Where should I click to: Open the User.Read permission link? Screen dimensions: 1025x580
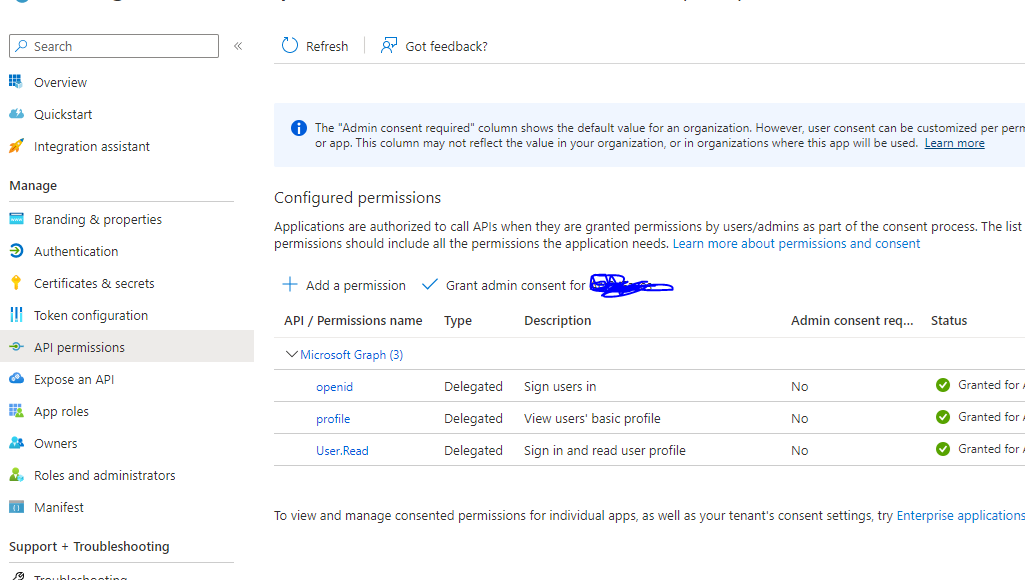[343, 451]
